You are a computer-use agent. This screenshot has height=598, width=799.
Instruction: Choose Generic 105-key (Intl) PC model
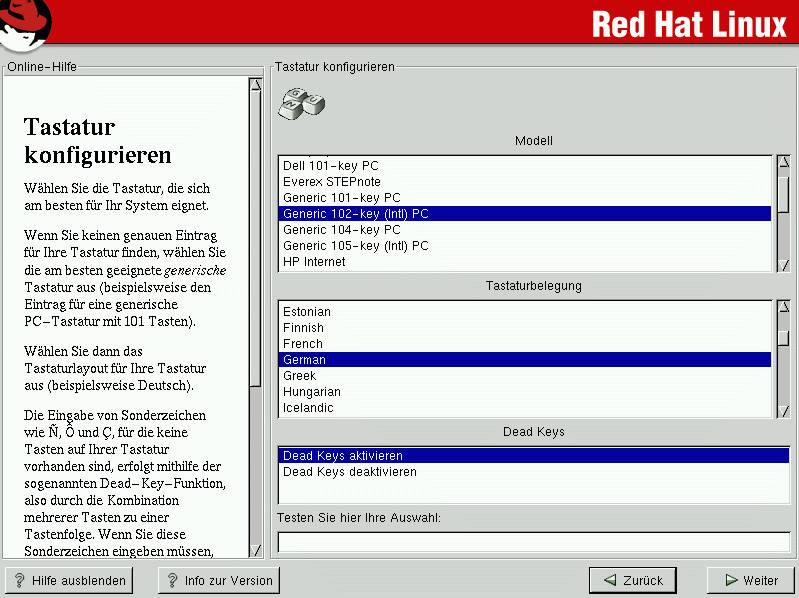pos(356,246)
